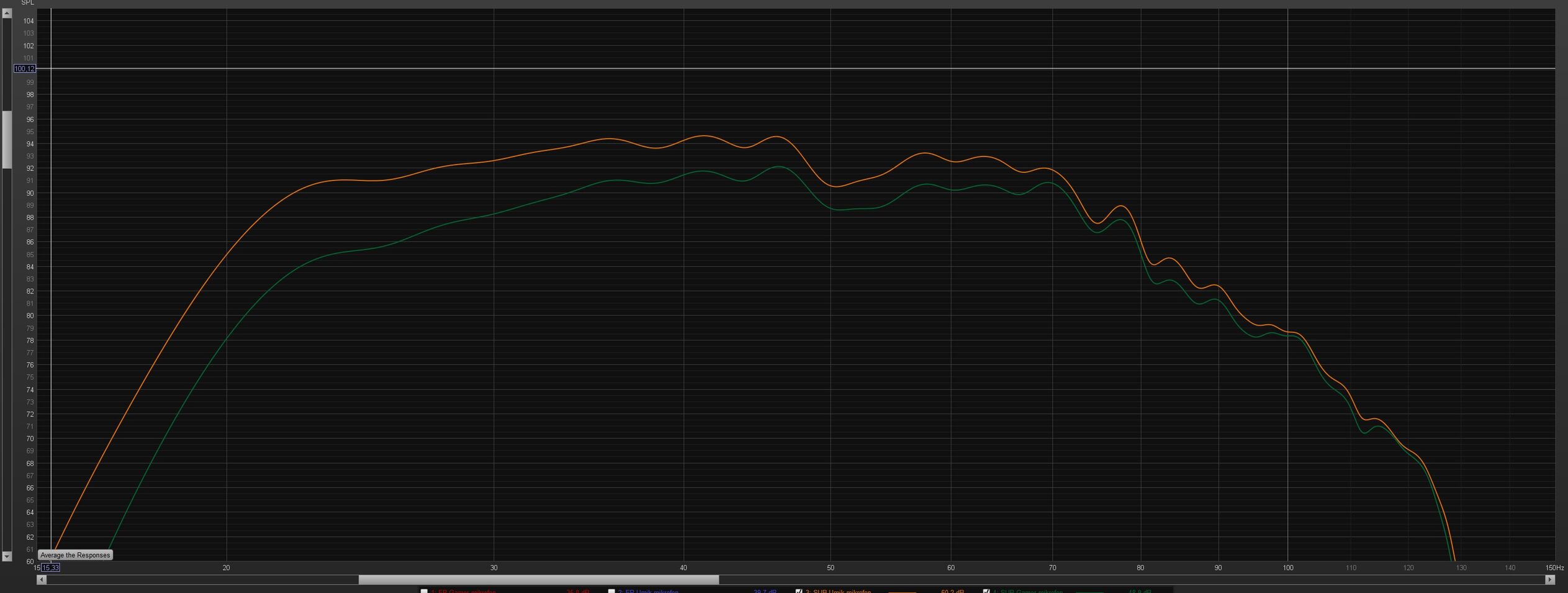Image resolution: width=1568 pixels, height=593 pixels.
Task: Click the vertical scrollbar up arrow
Action: coord(7,13)
